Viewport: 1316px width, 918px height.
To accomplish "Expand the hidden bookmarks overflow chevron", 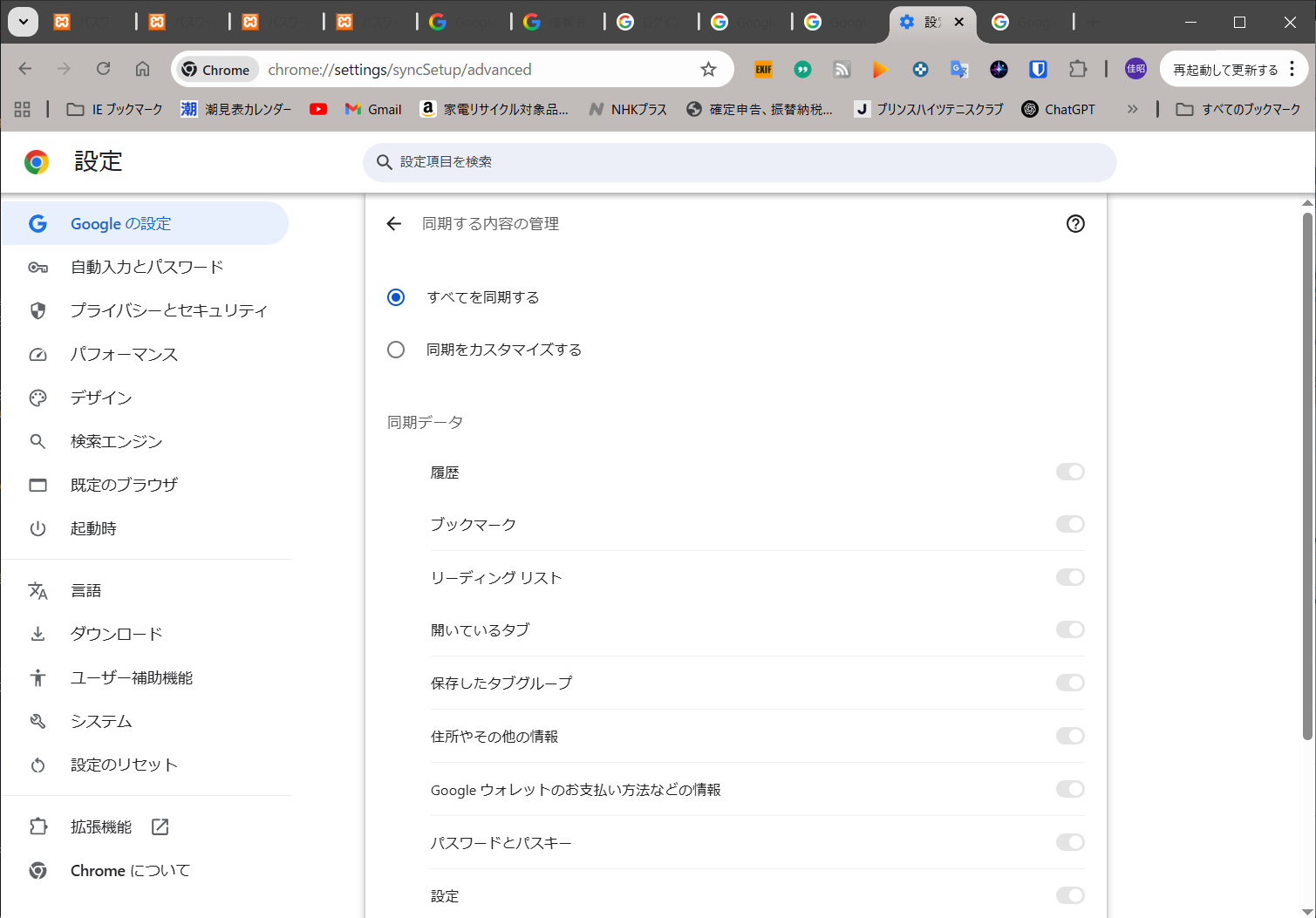I will (1132, 109).
